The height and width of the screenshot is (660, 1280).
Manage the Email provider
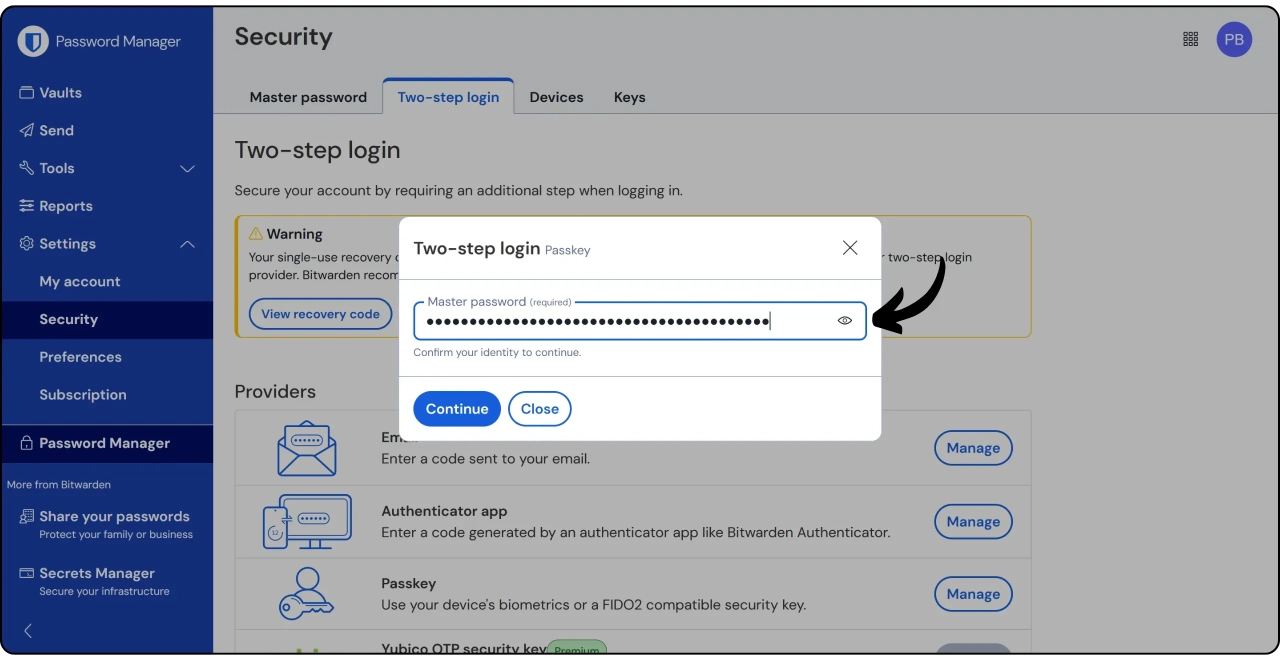(x=973, y=448)
